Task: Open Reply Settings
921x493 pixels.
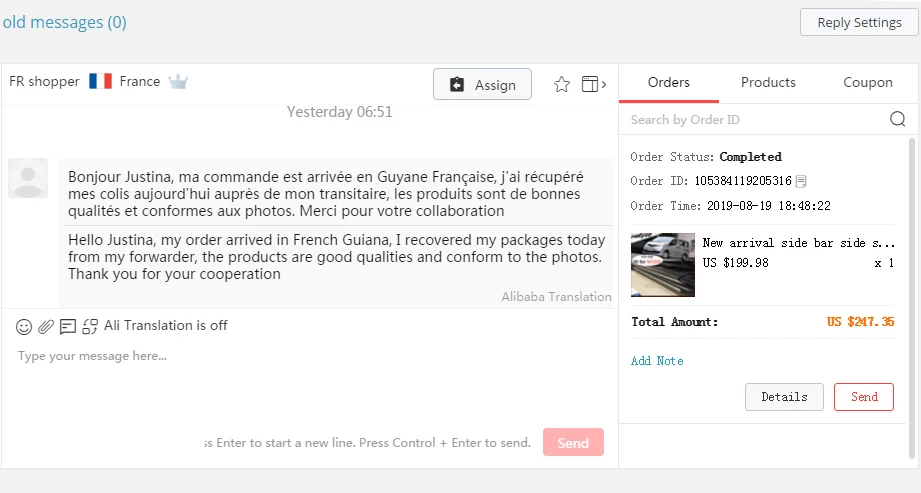Action: pos(859,22)
